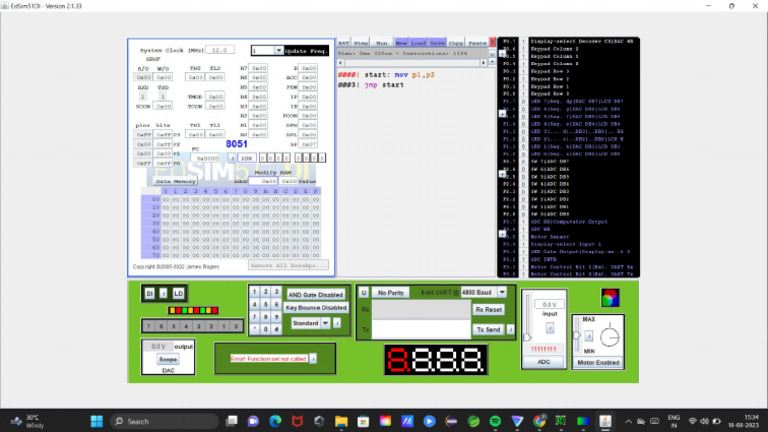This screenshot has width=768, height=432.
Task: Click the System Clock MHz input field
Action: 222,49
